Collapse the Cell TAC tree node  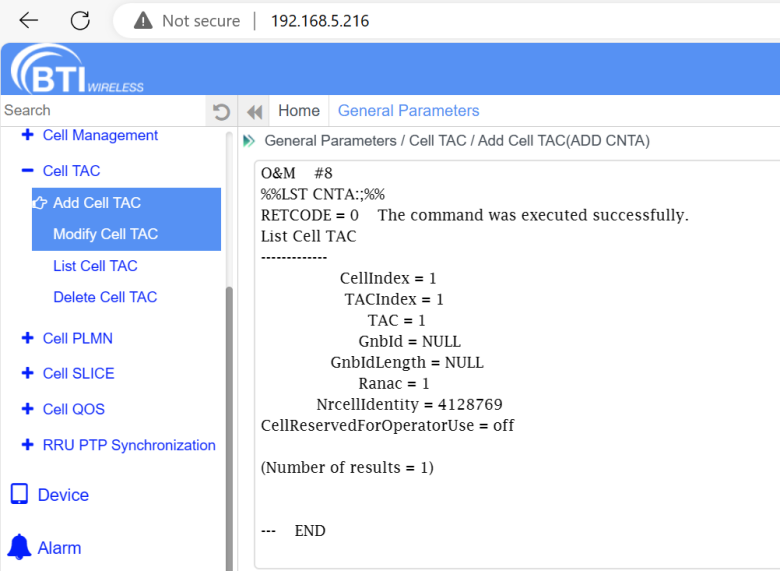(x=27, y=171)
